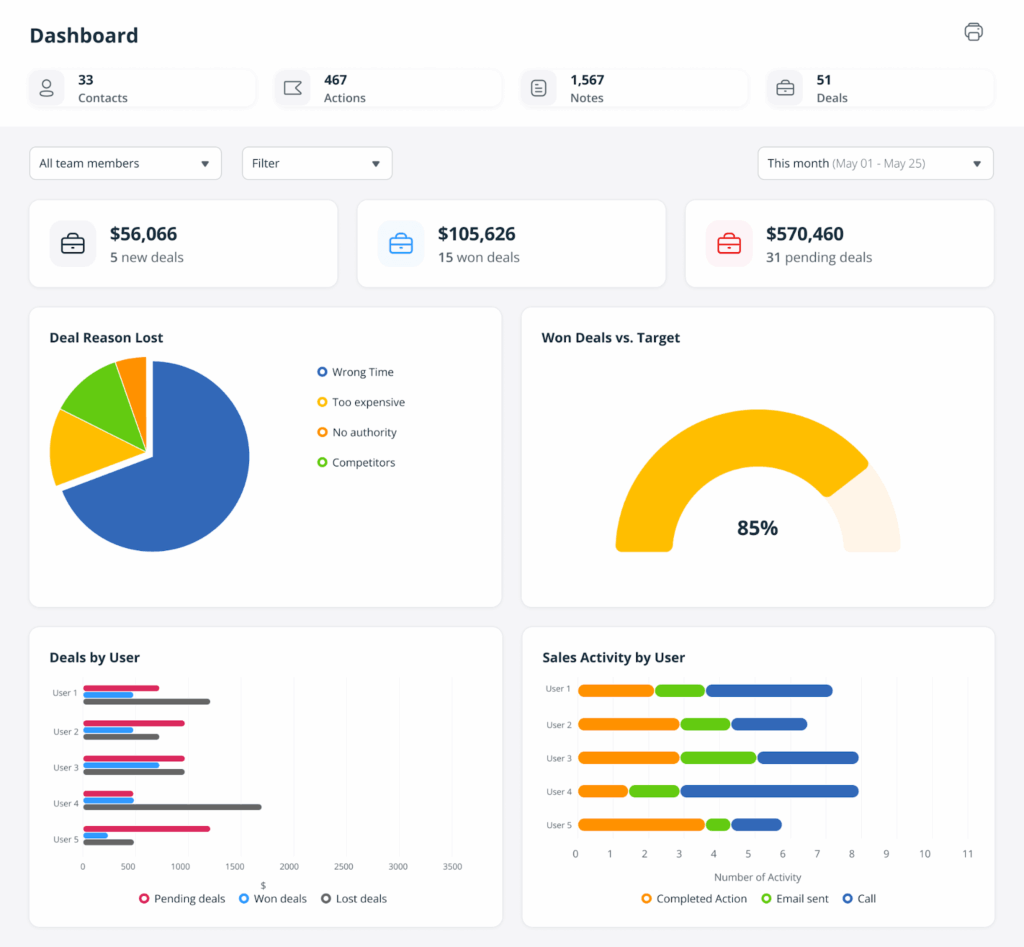Select the black briefcase new deals icon
The height and width of the screenshot is (947, 1024).
73,244
